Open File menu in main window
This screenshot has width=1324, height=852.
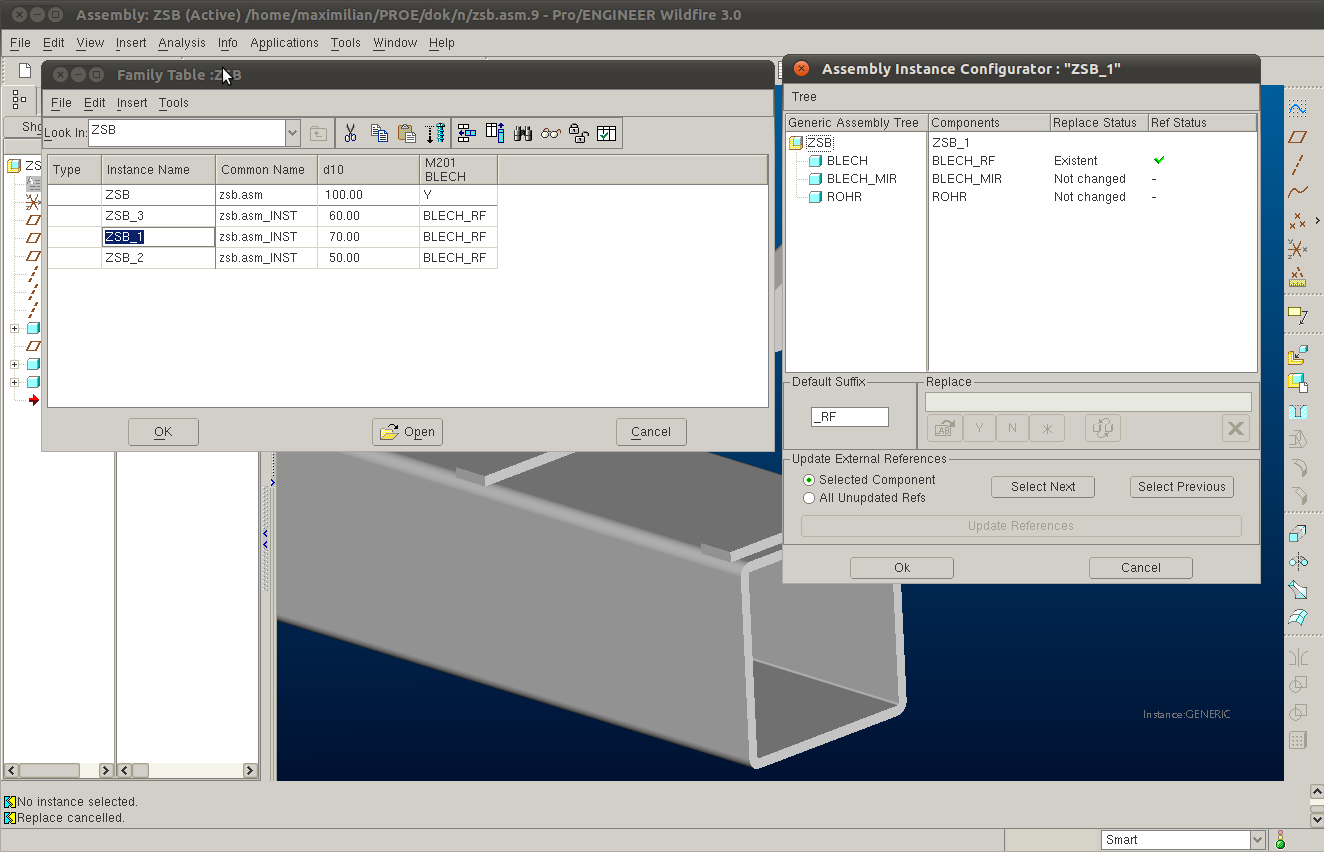(x=20, y=43)
